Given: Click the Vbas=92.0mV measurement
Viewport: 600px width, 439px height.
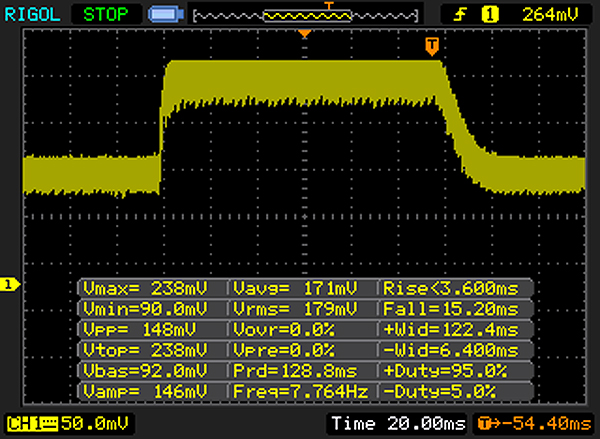Looking at the screenshot, I should click(145, 371).
